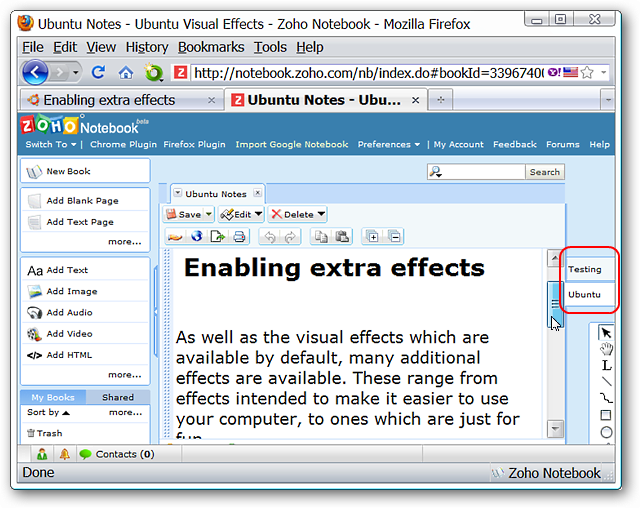Click the Add Video option

[x=85, y=333]
